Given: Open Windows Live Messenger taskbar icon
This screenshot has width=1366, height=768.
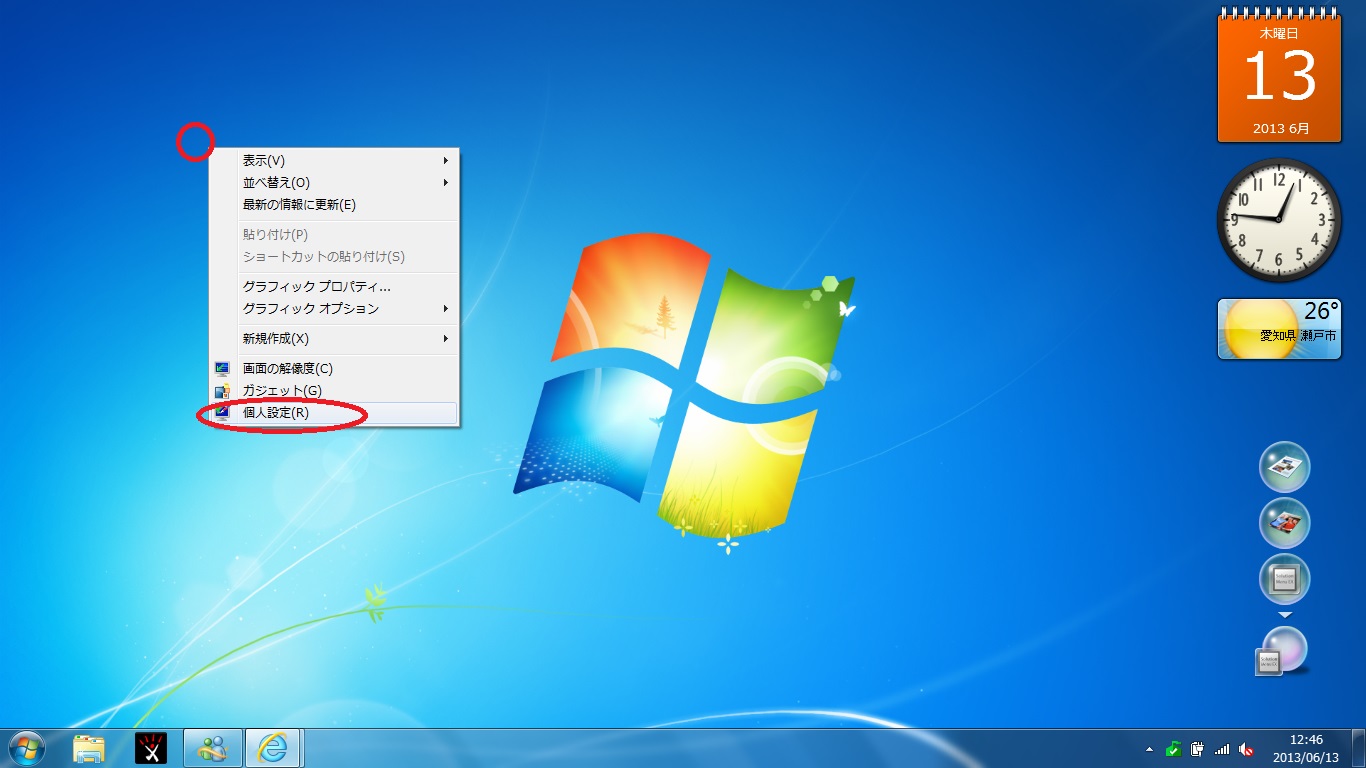Looking at the screenshot, I should 213,748.
